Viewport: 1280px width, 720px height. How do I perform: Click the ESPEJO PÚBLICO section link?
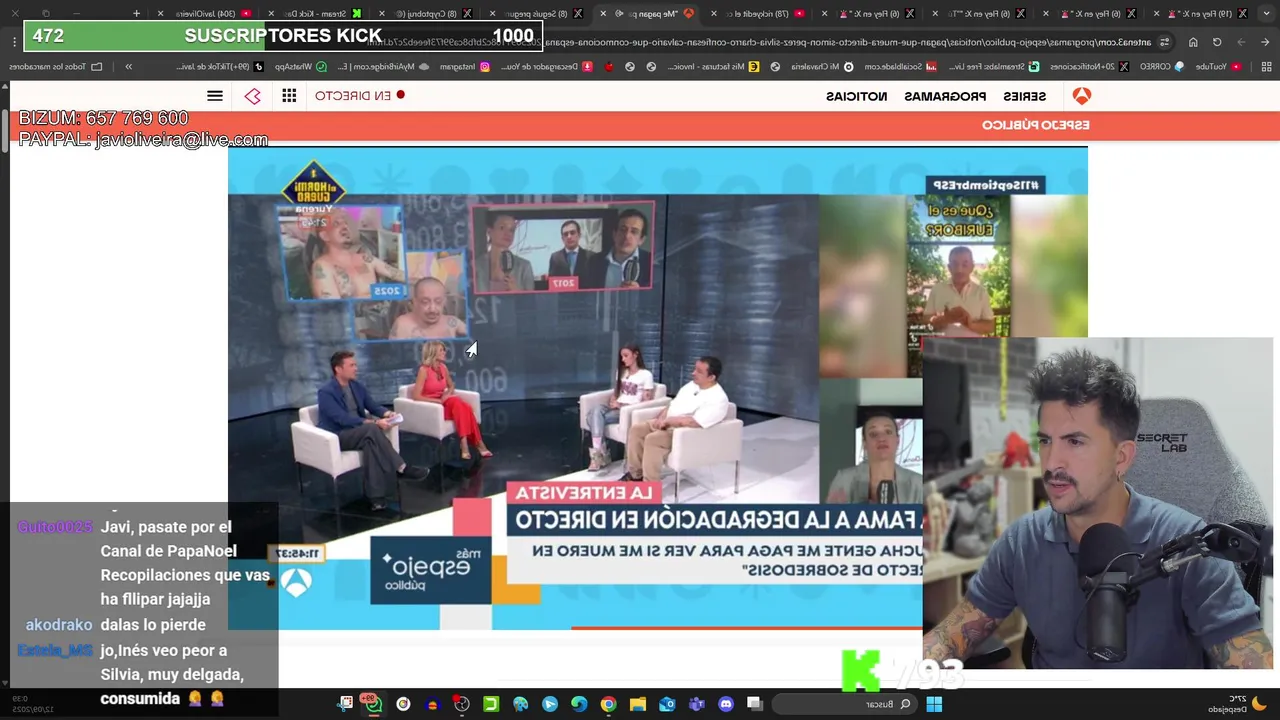click(1035, 126)
